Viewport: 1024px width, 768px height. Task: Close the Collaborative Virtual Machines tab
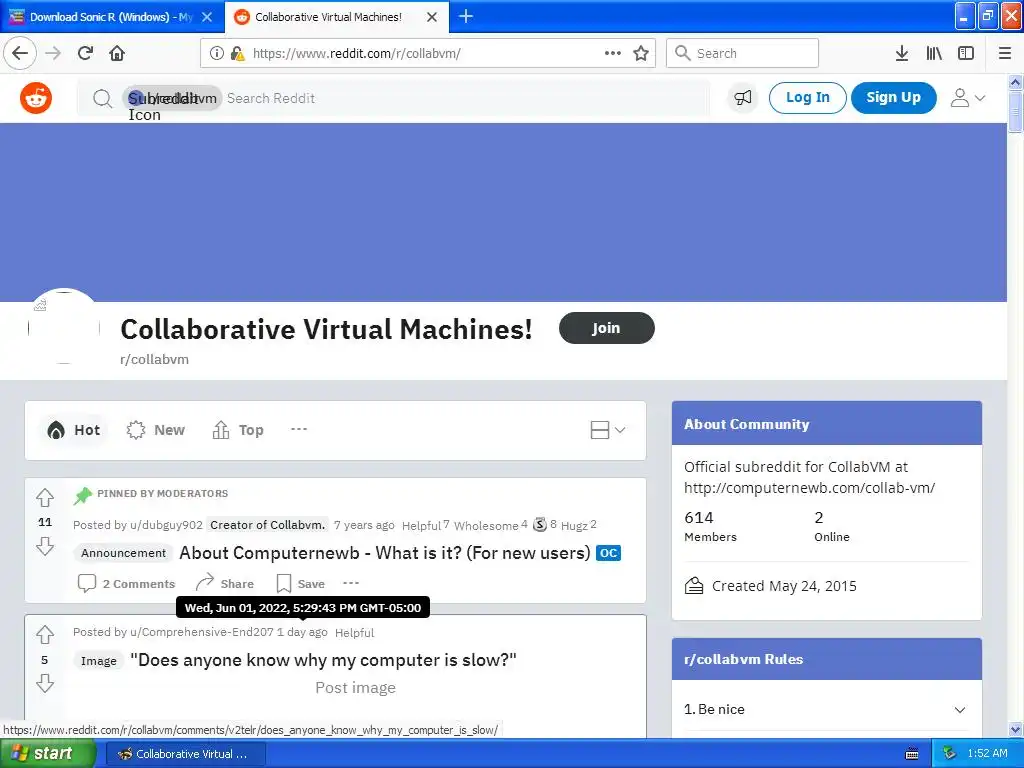coord(432,17)
